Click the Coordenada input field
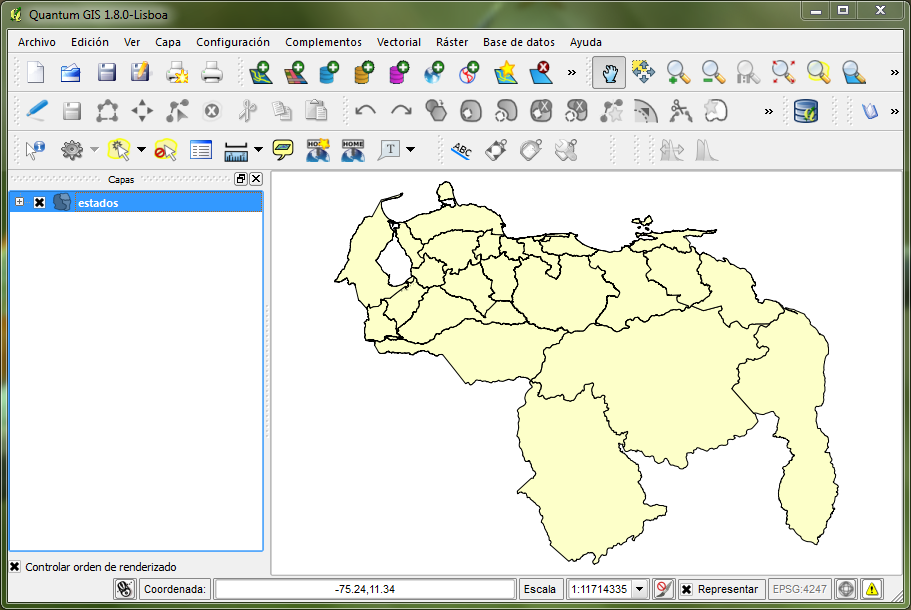911x610 pixels. (x=365, y=589)
